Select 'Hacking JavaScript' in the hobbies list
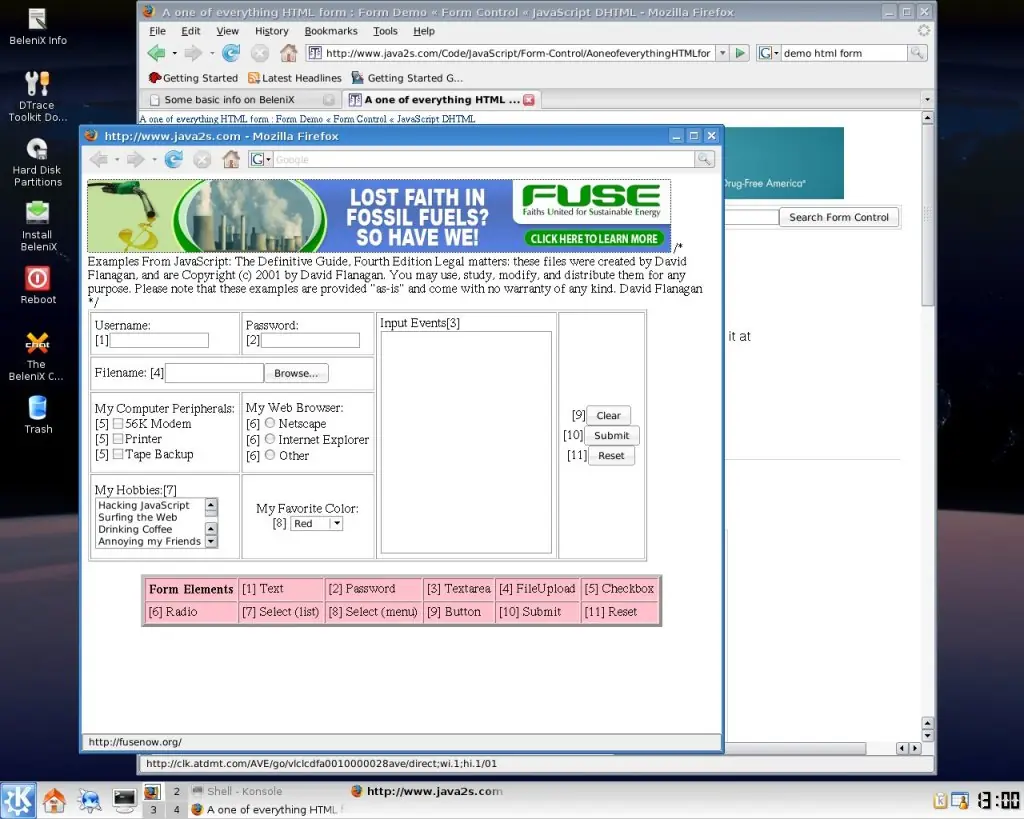This screenshot has width=1024, height=819. point(144,505)
